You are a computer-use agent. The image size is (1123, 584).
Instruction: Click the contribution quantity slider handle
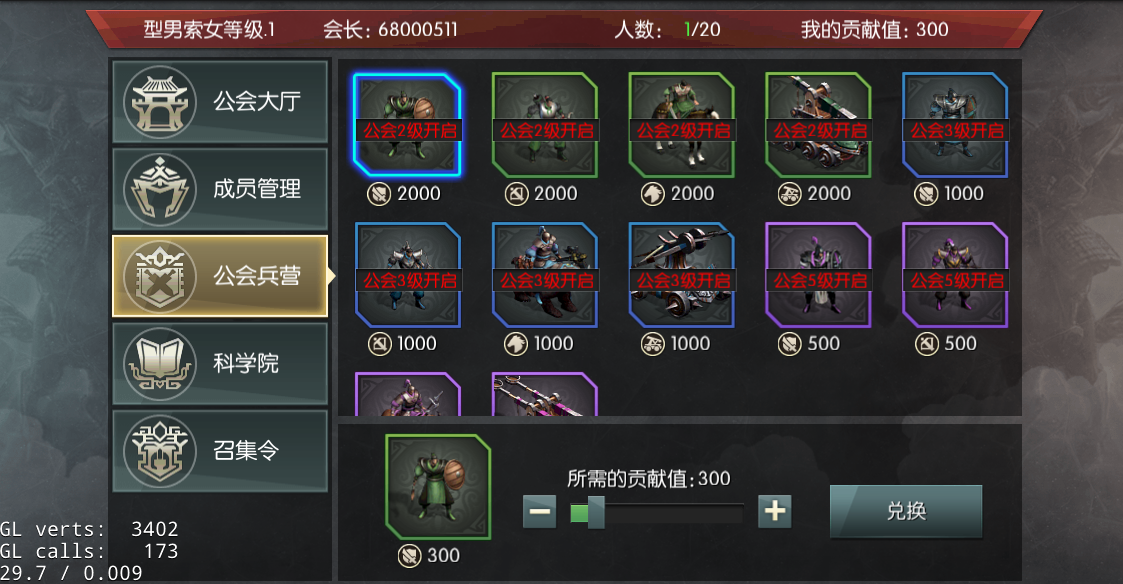(x=596, y=513)
